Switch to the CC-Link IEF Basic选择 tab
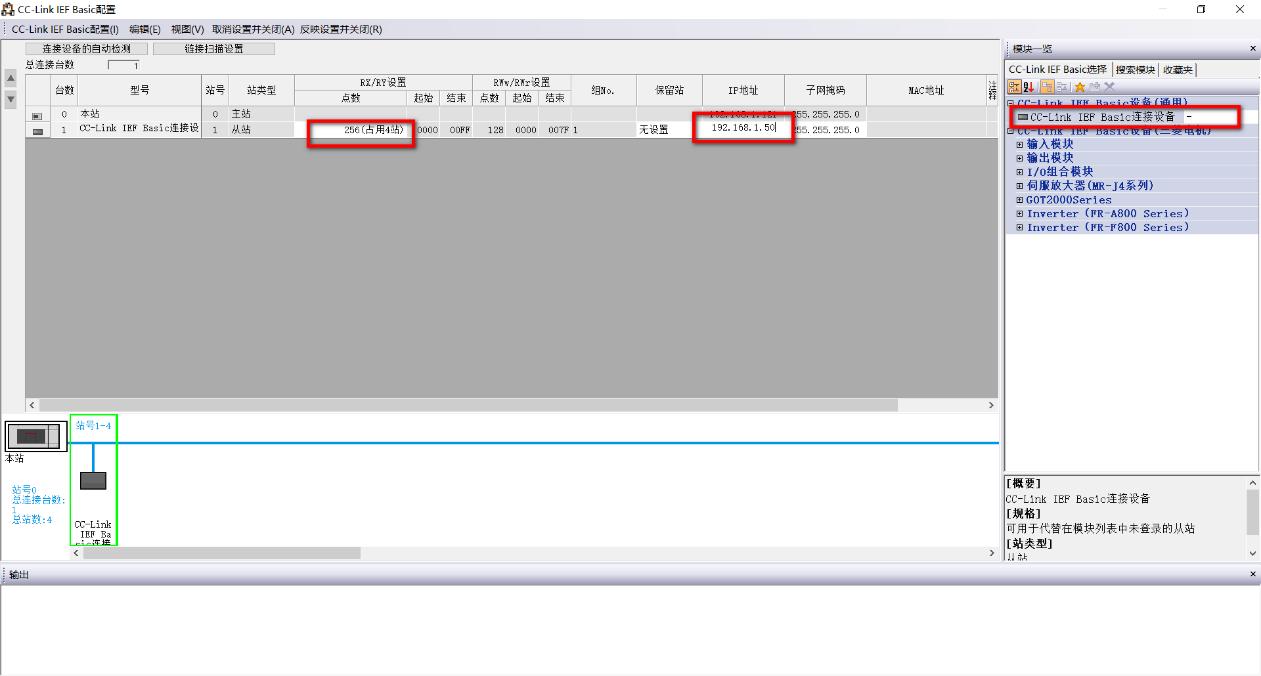This screenshot has height=676, width=1261. (1058, 70)
